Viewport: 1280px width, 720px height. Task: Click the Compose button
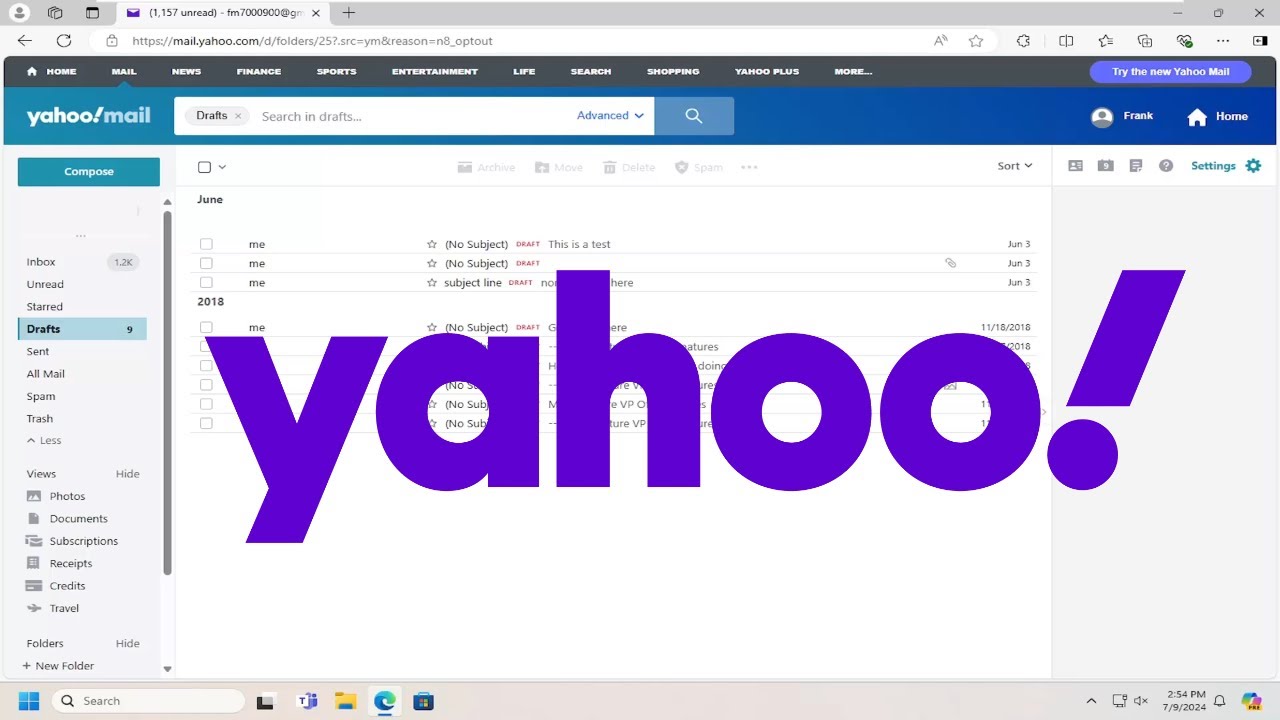click(89, 172)
